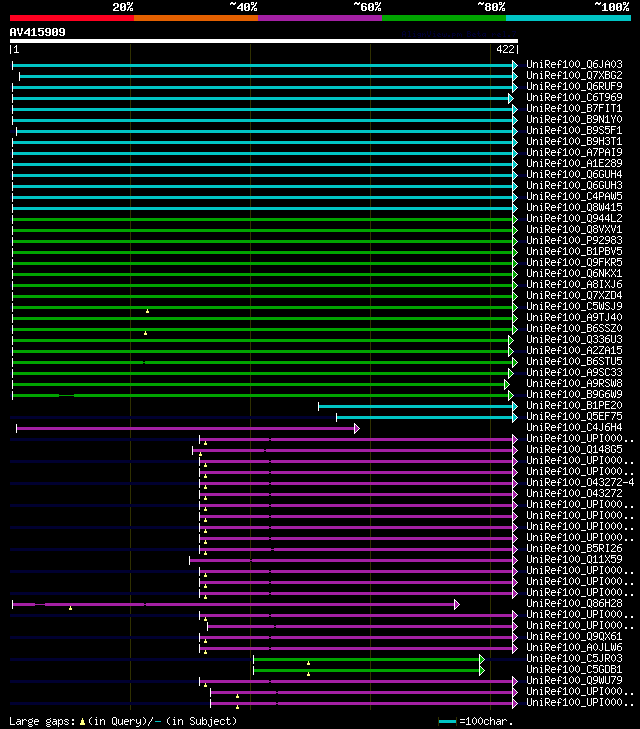The width and height of the screenshot is (640, 729).
Task: Select the UniRef100_Q6NKX1 label
Action: click(574, 273)
